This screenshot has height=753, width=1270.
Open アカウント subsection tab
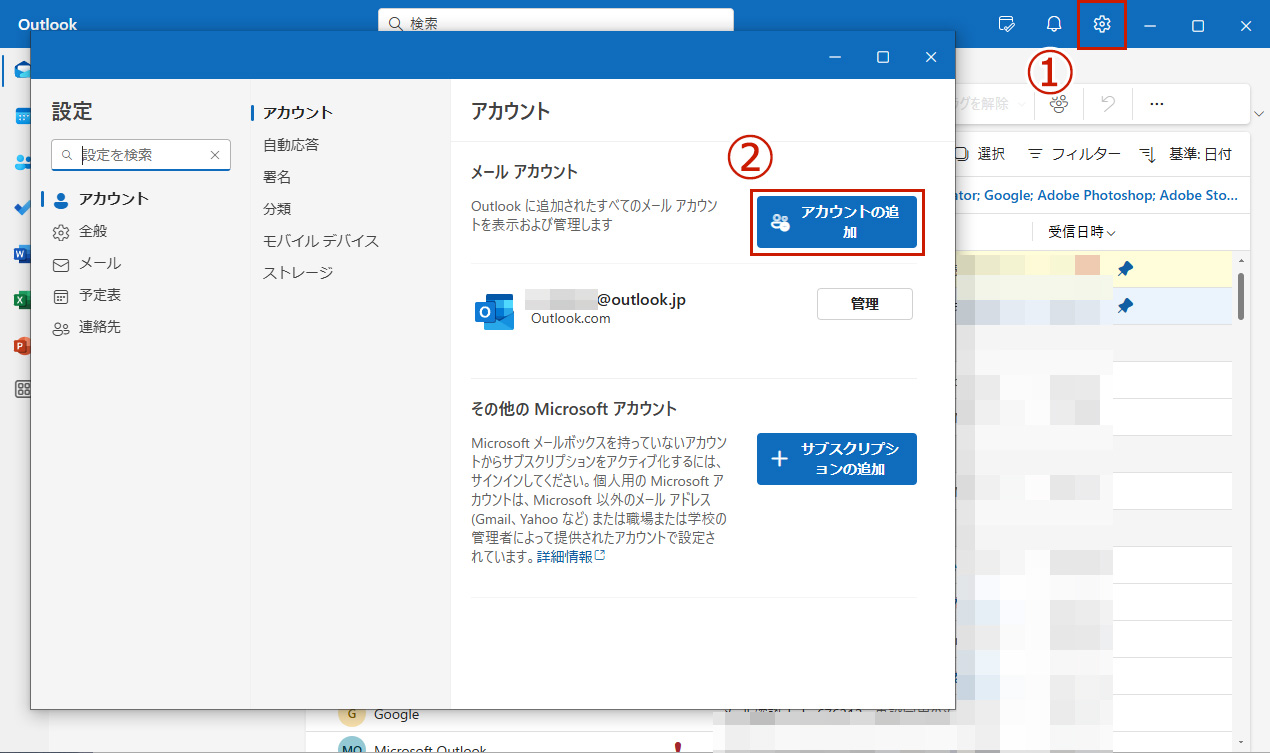(x=298, y=113)
